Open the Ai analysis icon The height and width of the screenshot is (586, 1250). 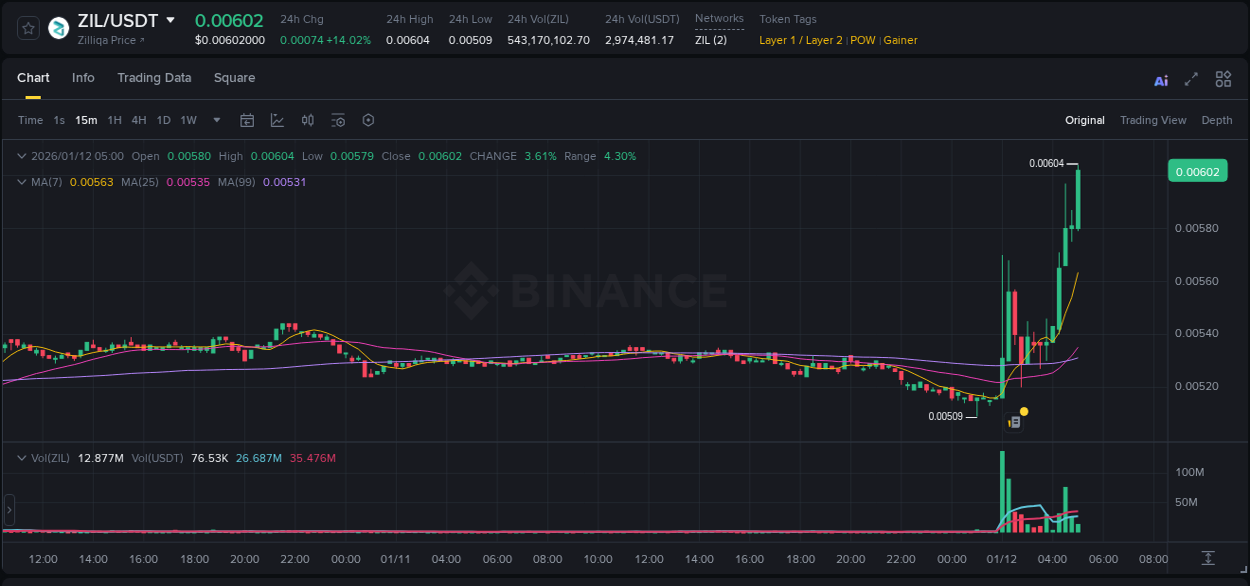tap(1161, 80)
